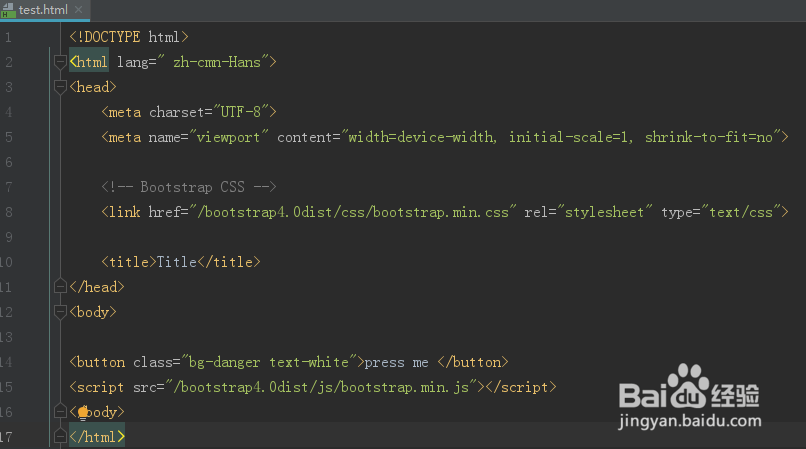
Task: Click line number 8 in the gutter
Action: (9, 212)
